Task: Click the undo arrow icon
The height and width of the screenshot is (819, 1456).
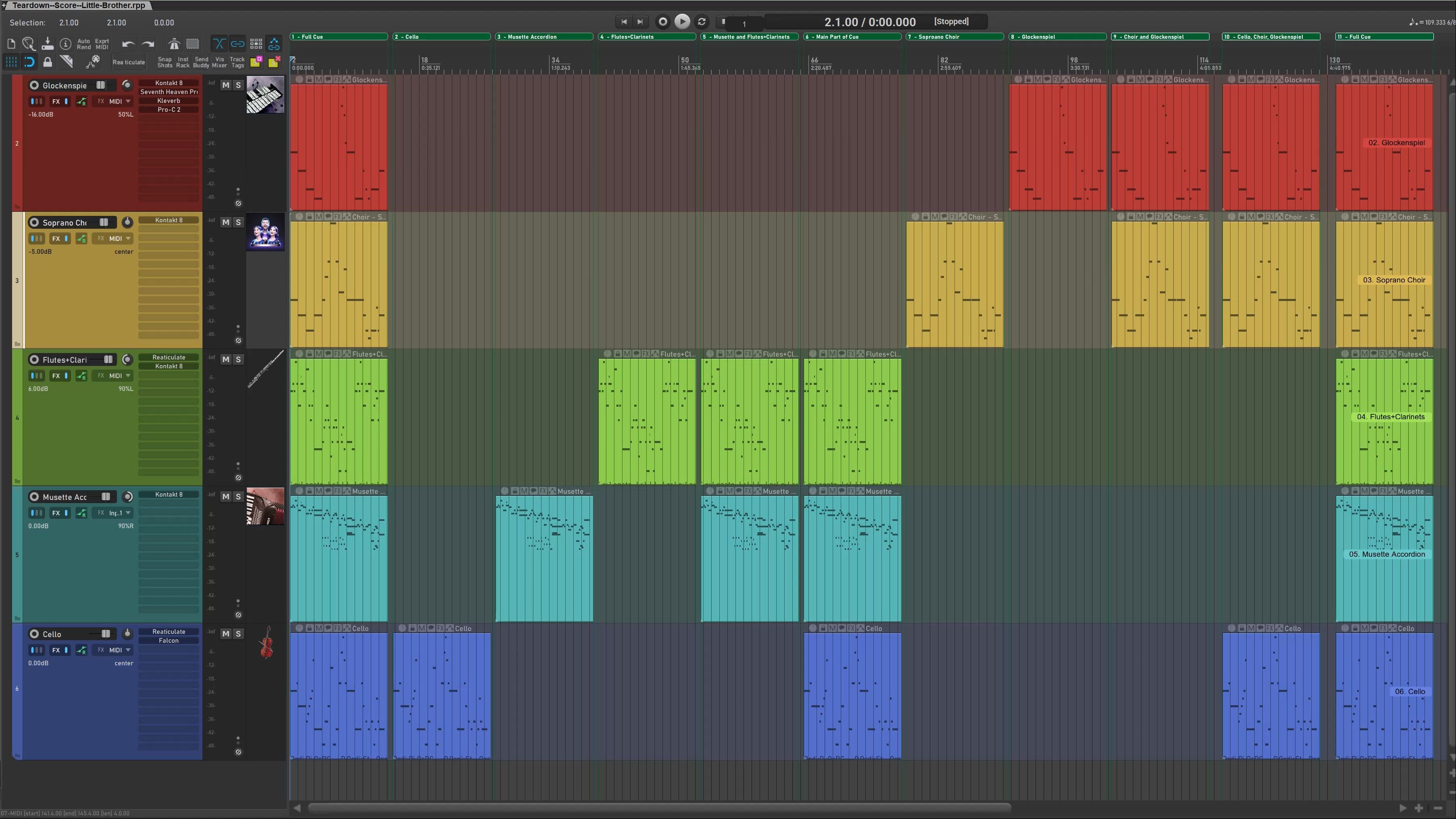Action: click(128, 44)
